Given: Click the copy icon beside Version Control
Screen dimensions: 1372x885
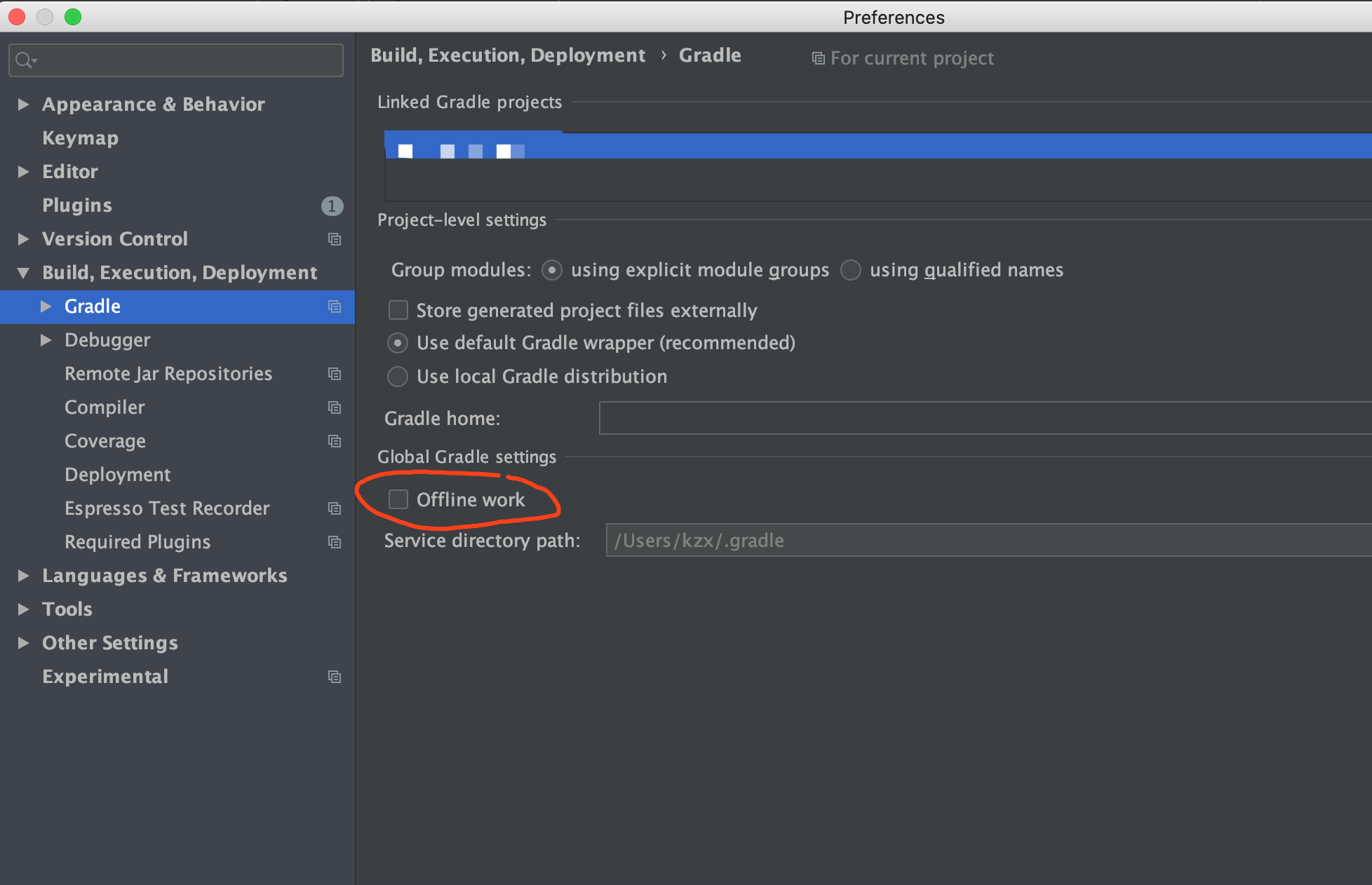Looking at the screenshot, I should [x=335, y=239].
